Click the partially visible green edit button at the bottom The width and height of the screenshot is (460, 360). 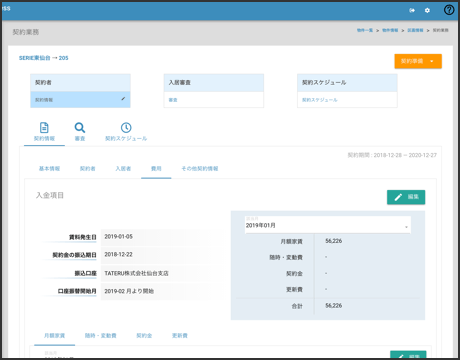[408, 355]
